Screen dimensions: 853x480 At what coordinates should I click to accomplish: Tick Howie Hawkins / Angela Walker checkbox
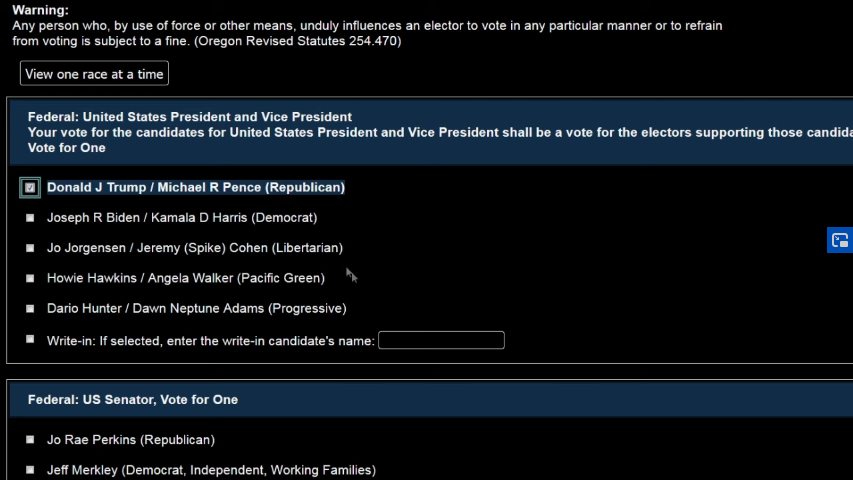click(x=30, y=278)
